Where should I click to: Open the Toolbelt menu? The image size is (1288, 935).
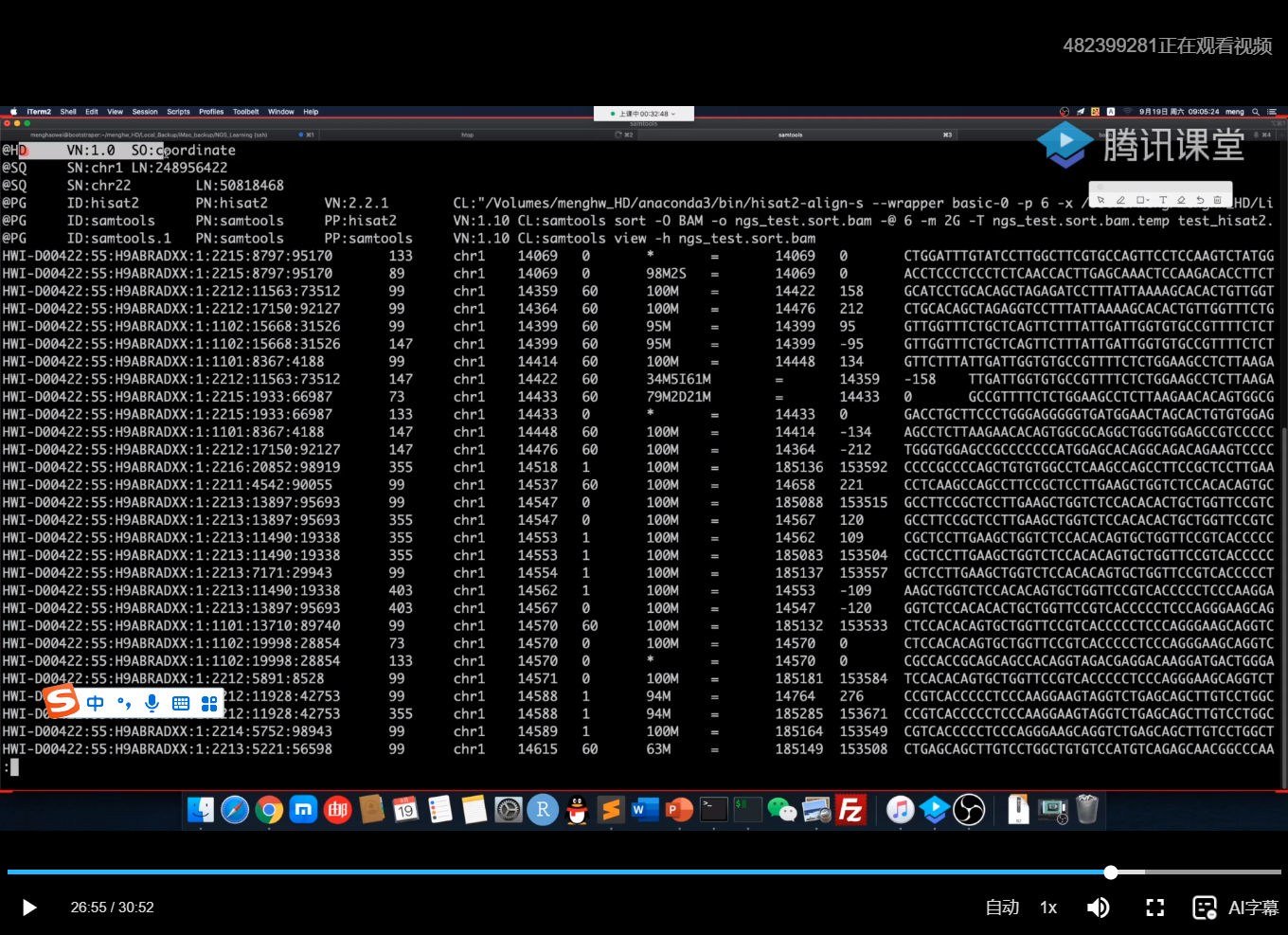tap(246, 112)
